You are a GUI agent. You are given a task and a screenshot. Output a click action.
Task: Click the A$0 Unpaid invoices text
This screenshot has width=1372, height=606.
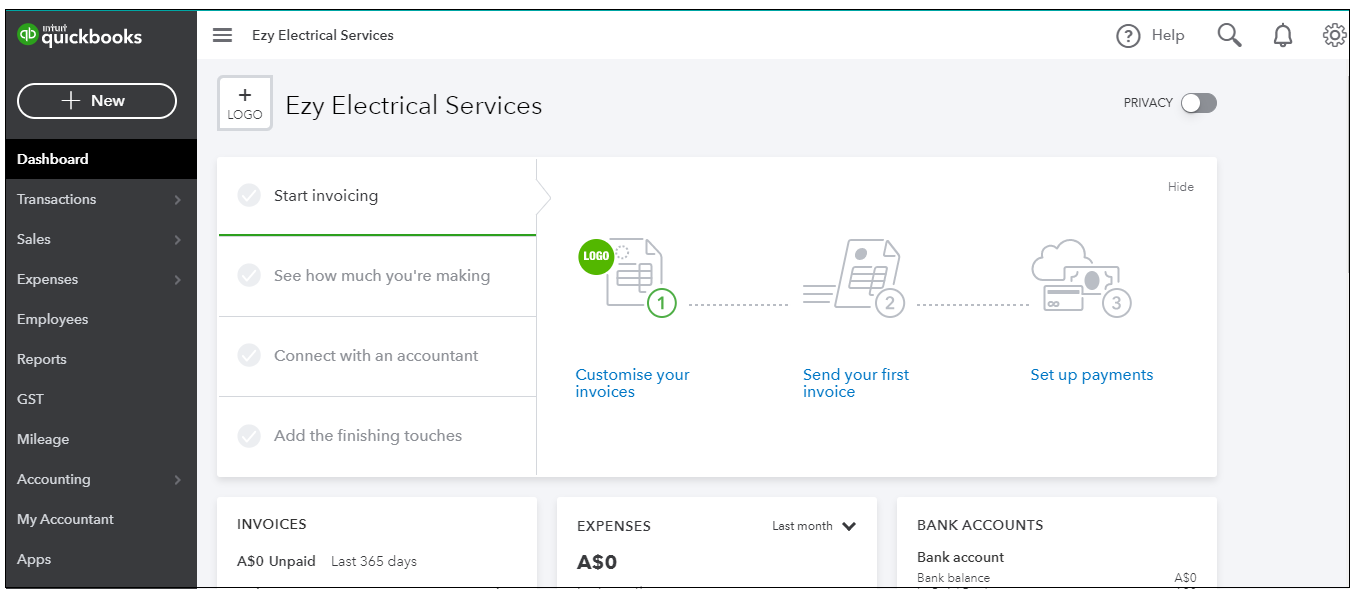pos(276,561)
